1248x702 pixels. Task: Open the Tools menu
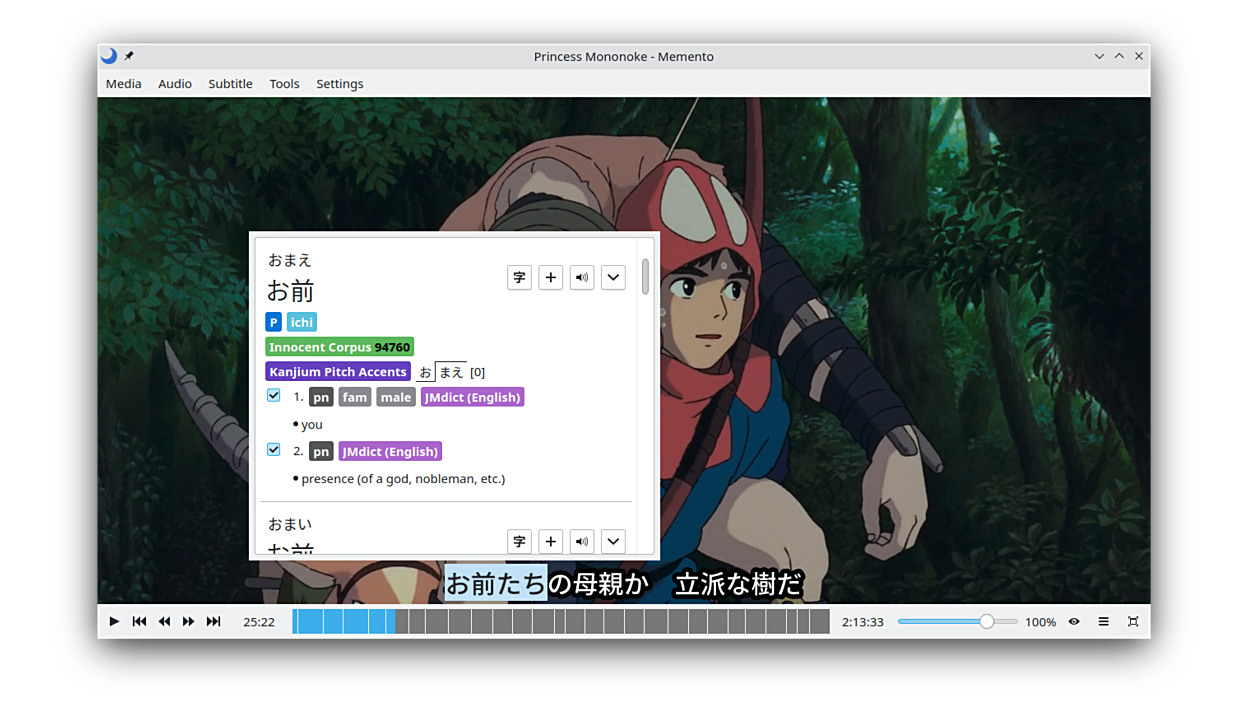point(284,84)
